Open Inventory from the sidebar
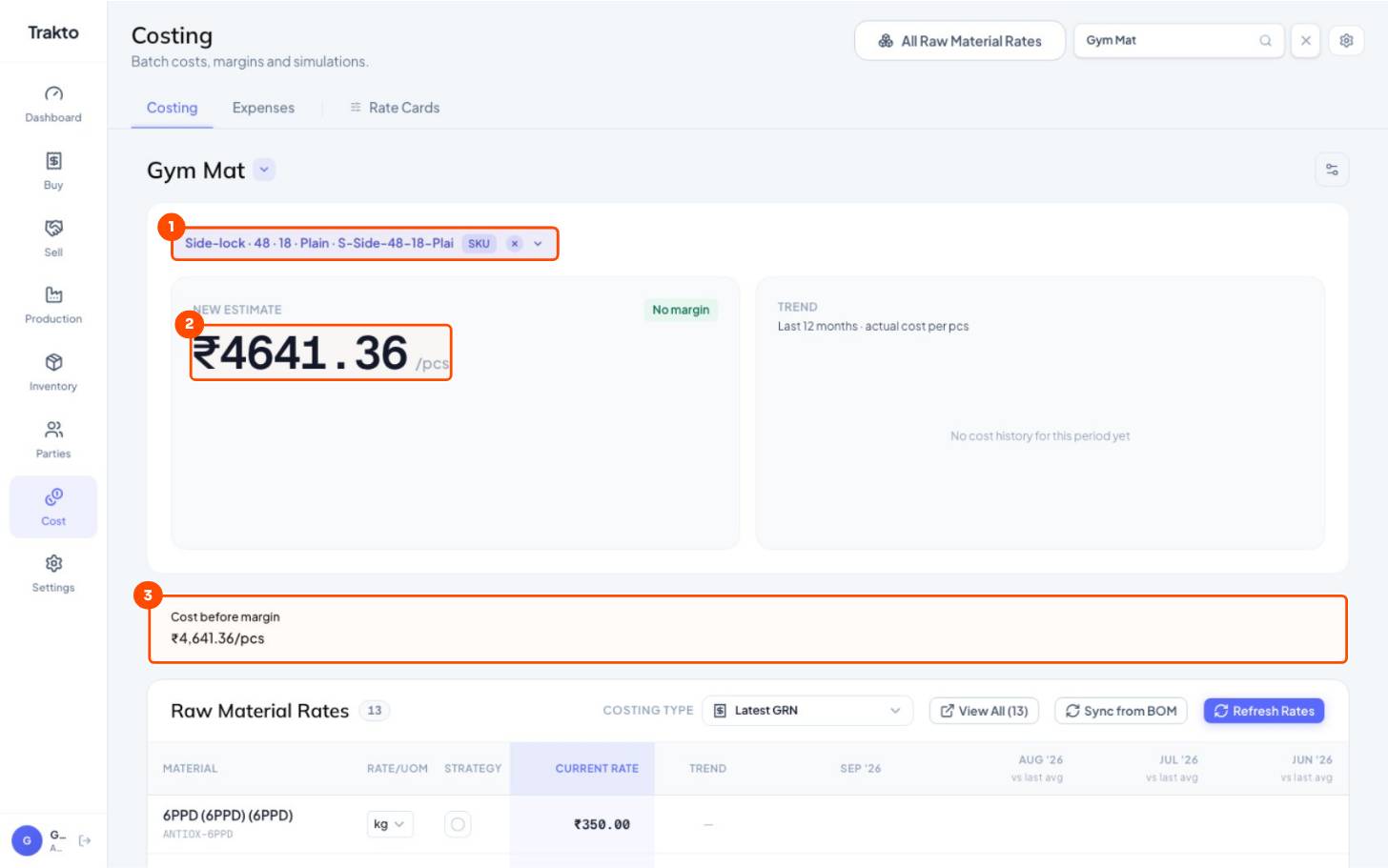1388x868 pixels. (53, 372)
